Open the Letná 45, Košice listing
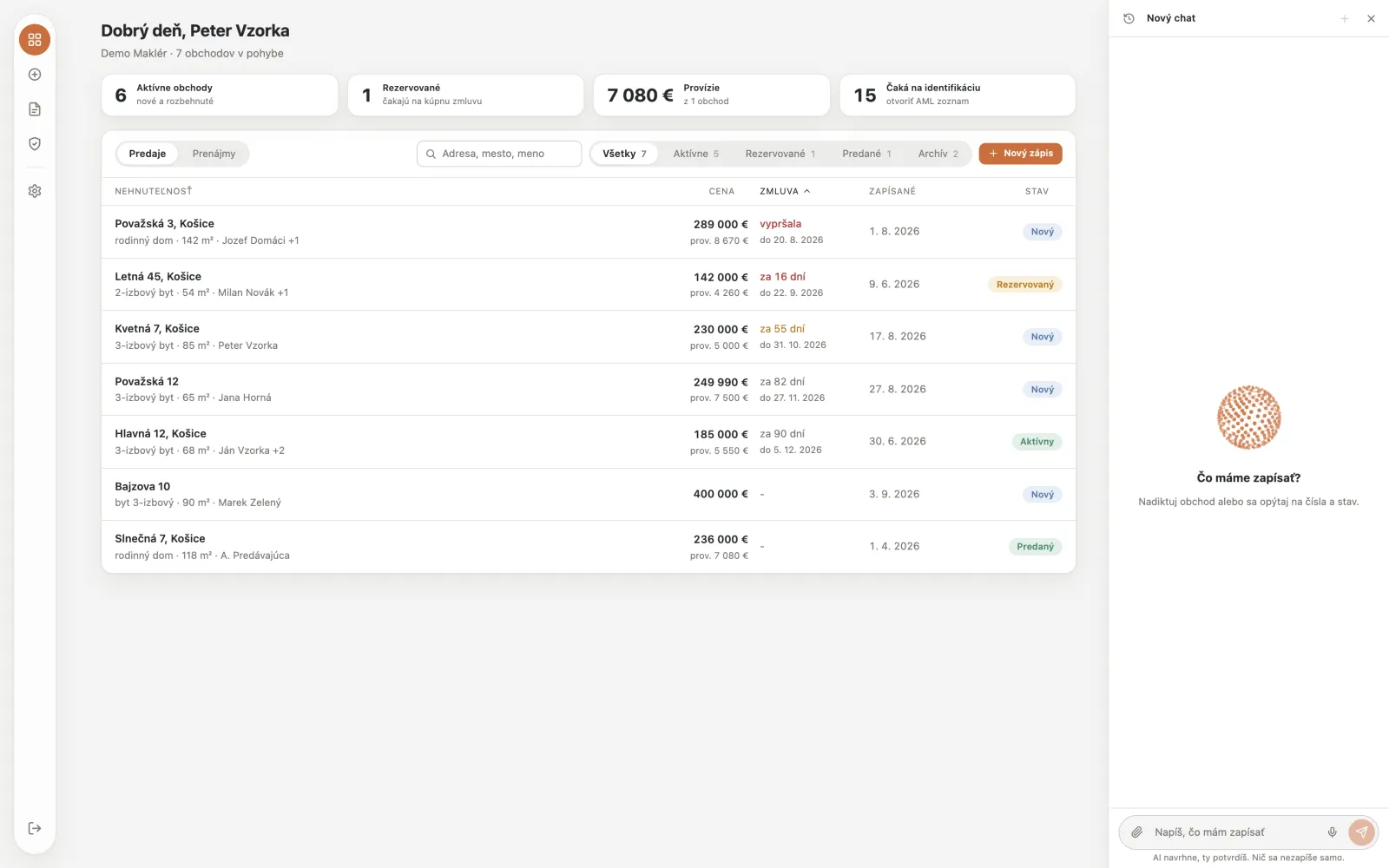 (589, 285)
